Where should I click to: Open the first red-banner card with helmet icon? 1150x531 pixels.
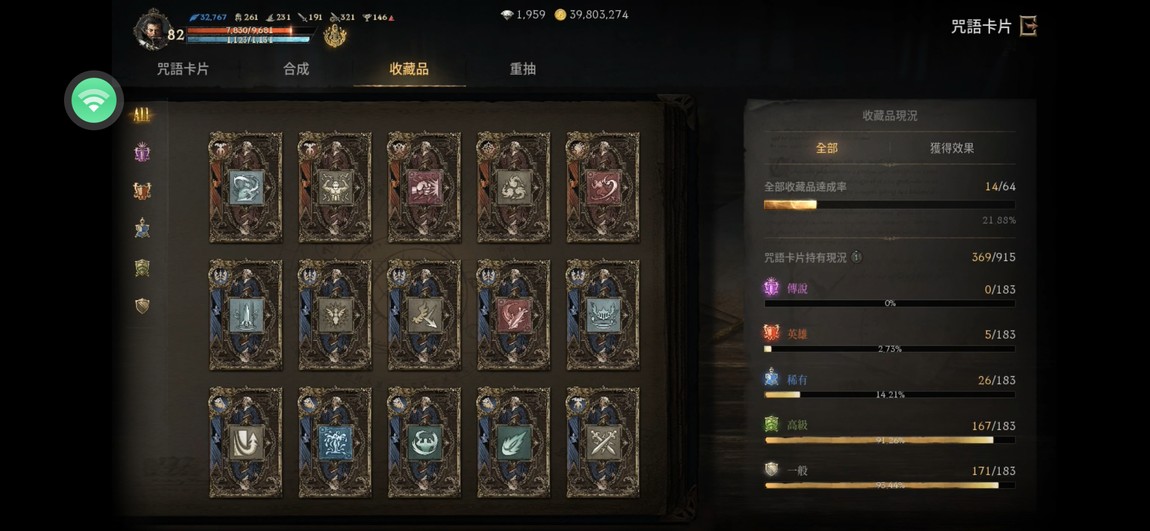pyautogui.click(x=246, y=187)
